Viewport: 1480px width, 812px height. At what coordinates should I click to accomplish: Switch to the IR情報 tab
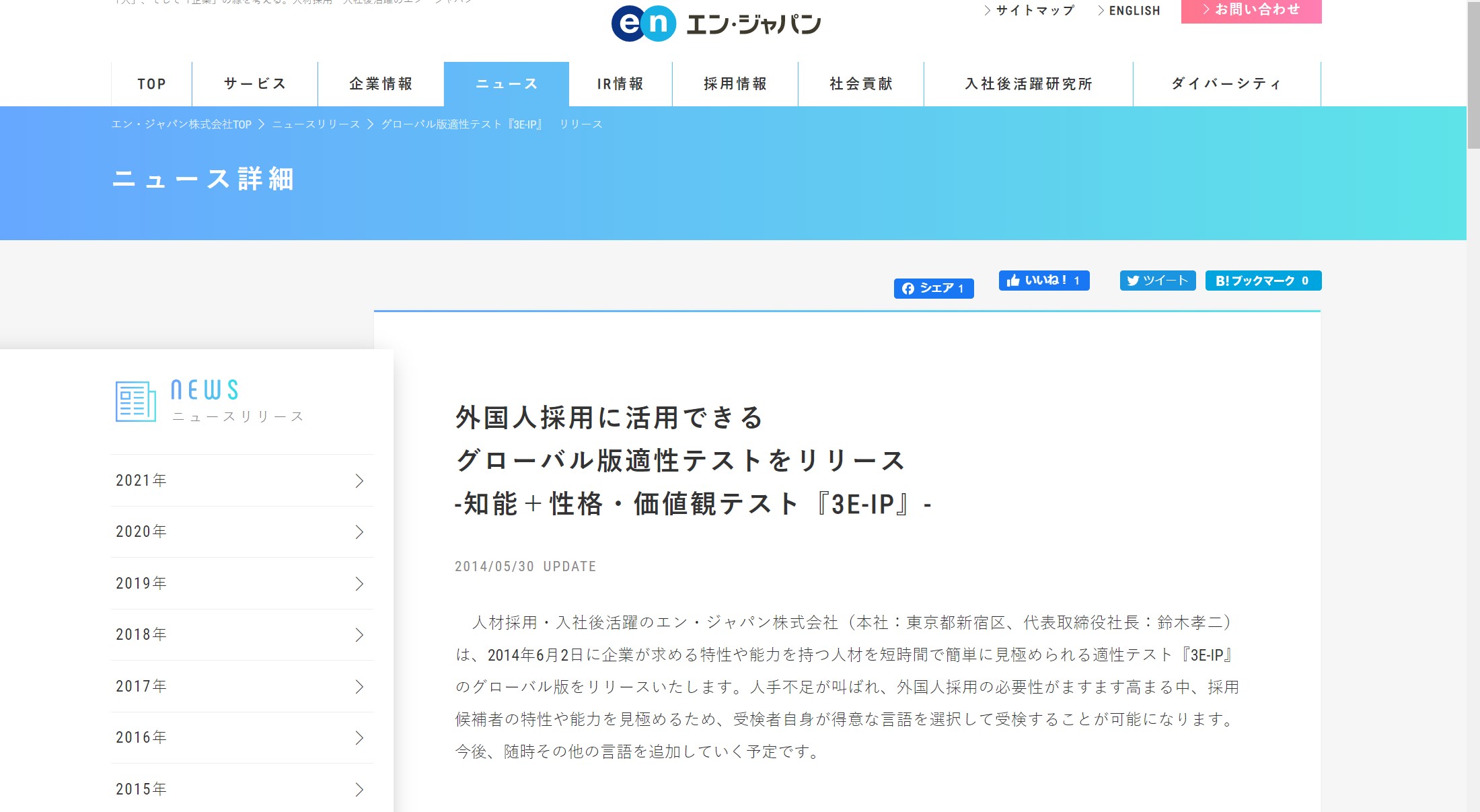620,84
